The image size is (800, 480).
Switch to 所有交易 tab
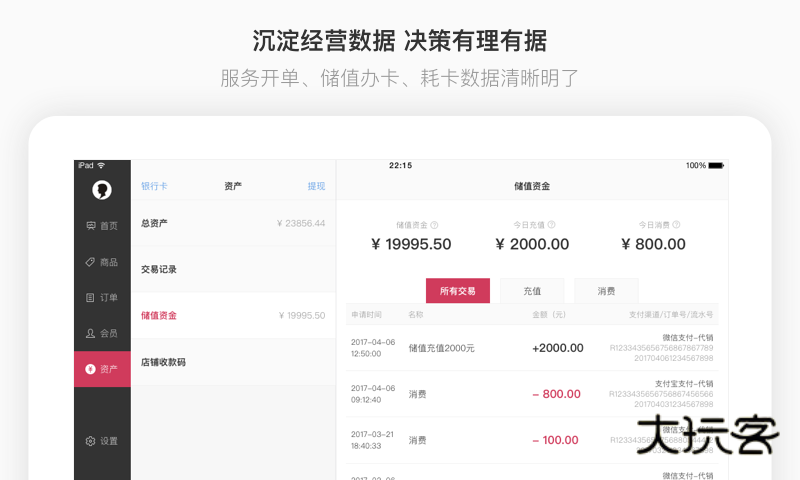tap(458, 291)
